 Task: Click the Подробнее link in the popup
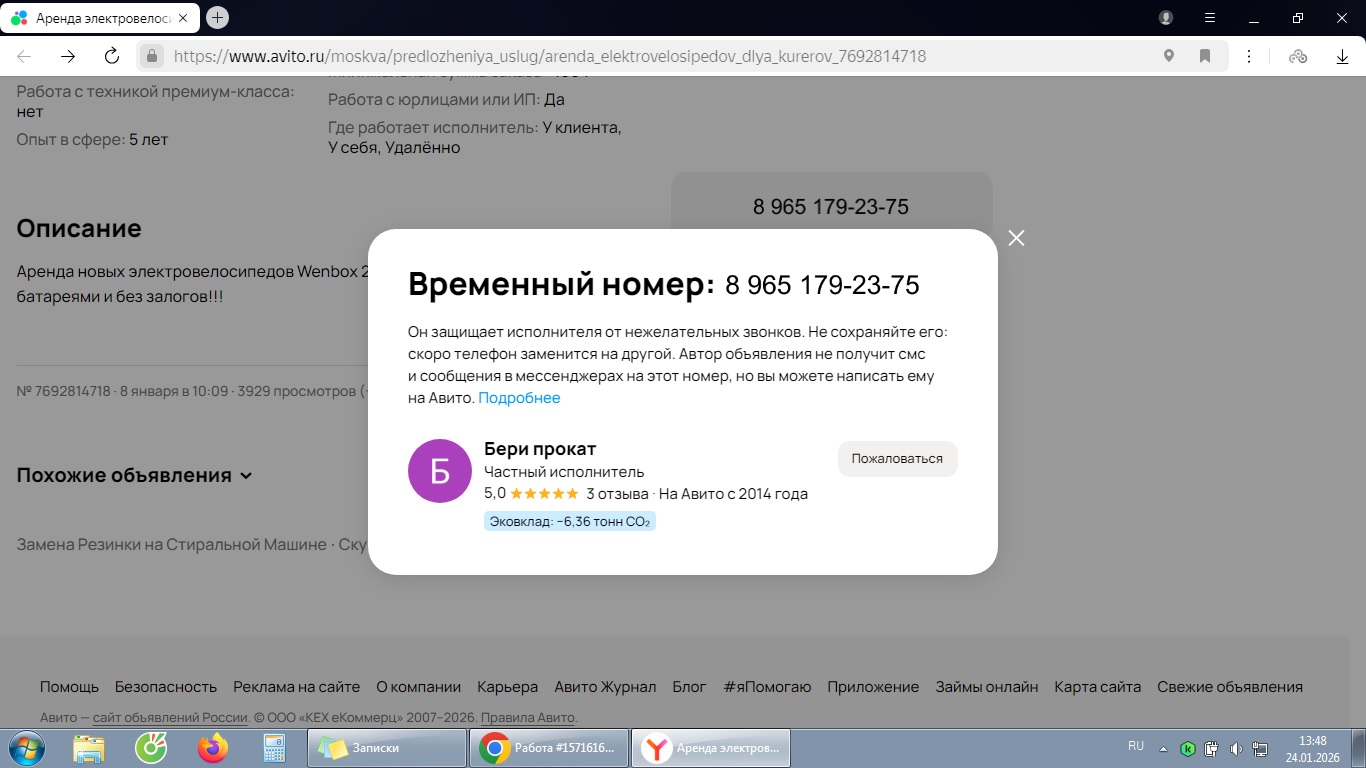519,398
